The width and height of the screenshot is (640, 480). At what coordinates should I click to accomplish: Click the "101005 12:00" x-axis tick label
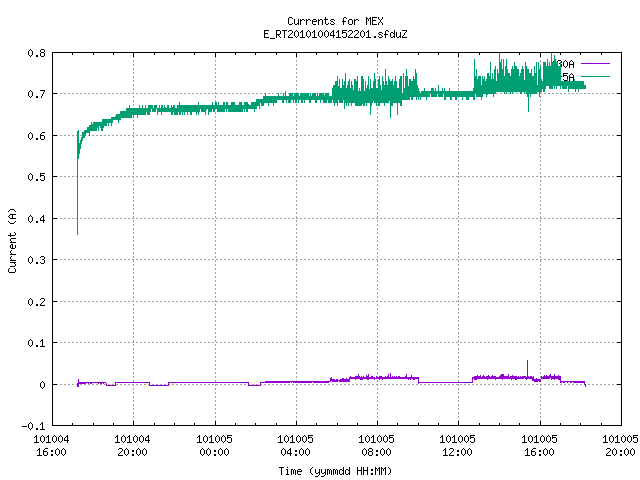click(x=458, y=445)
